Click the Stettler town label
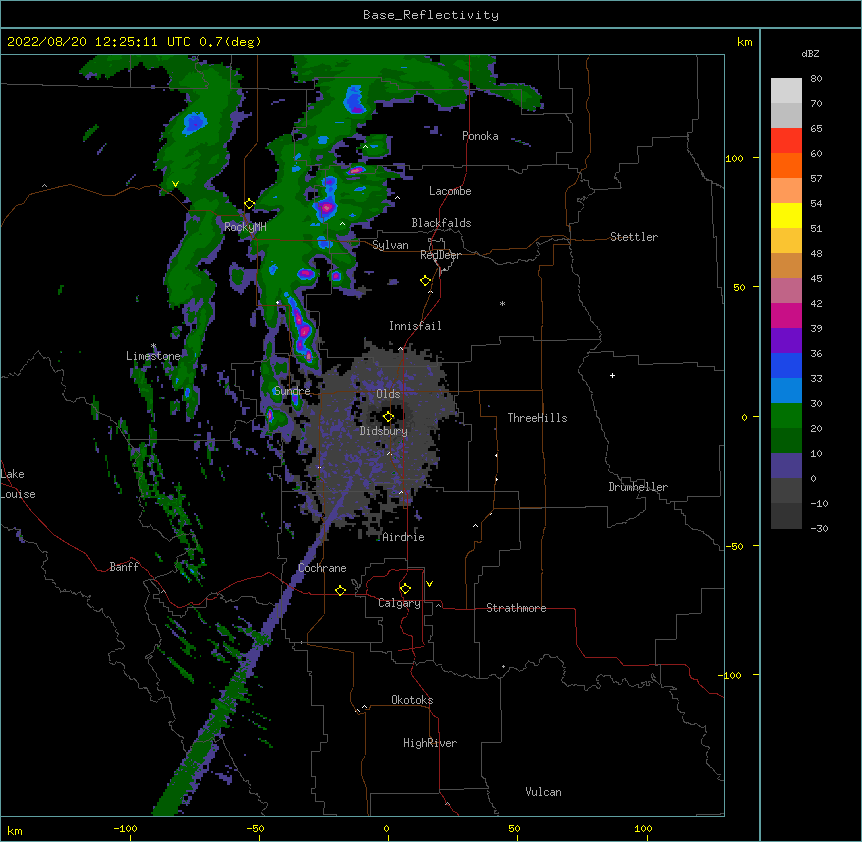The width and height of the screenshot is (862, 842). (634, 237)
